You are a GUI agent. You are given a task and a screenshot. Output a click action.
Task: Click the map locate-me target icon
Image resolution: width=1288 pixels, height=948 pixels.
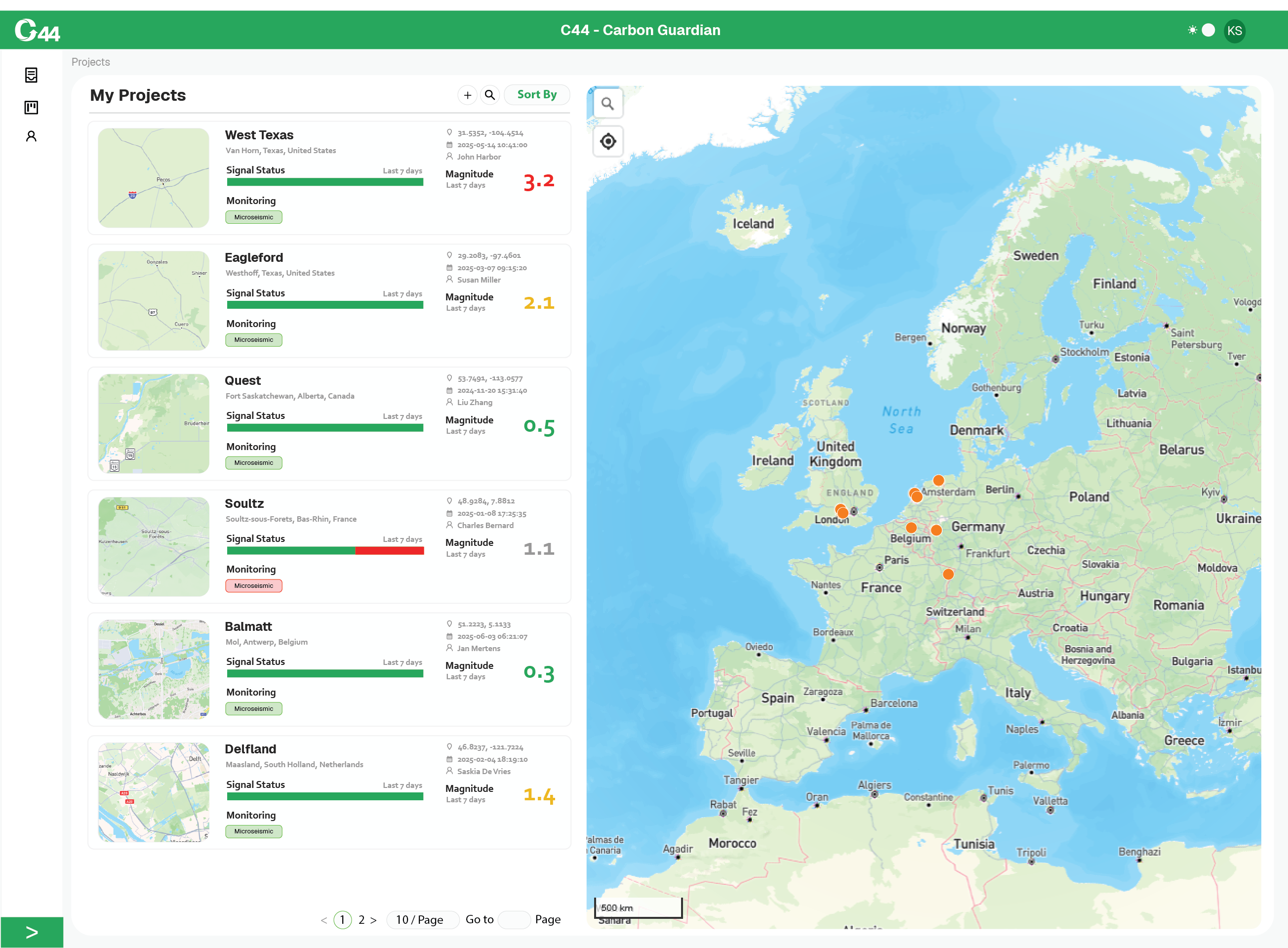pos(607,141)
